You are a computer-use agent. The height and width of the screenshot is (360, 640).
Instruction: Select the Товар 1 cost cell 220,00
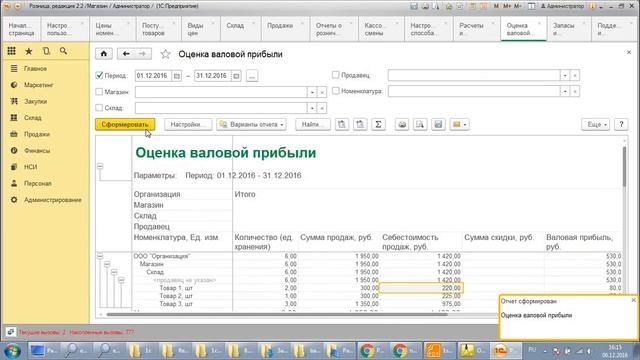422,288
